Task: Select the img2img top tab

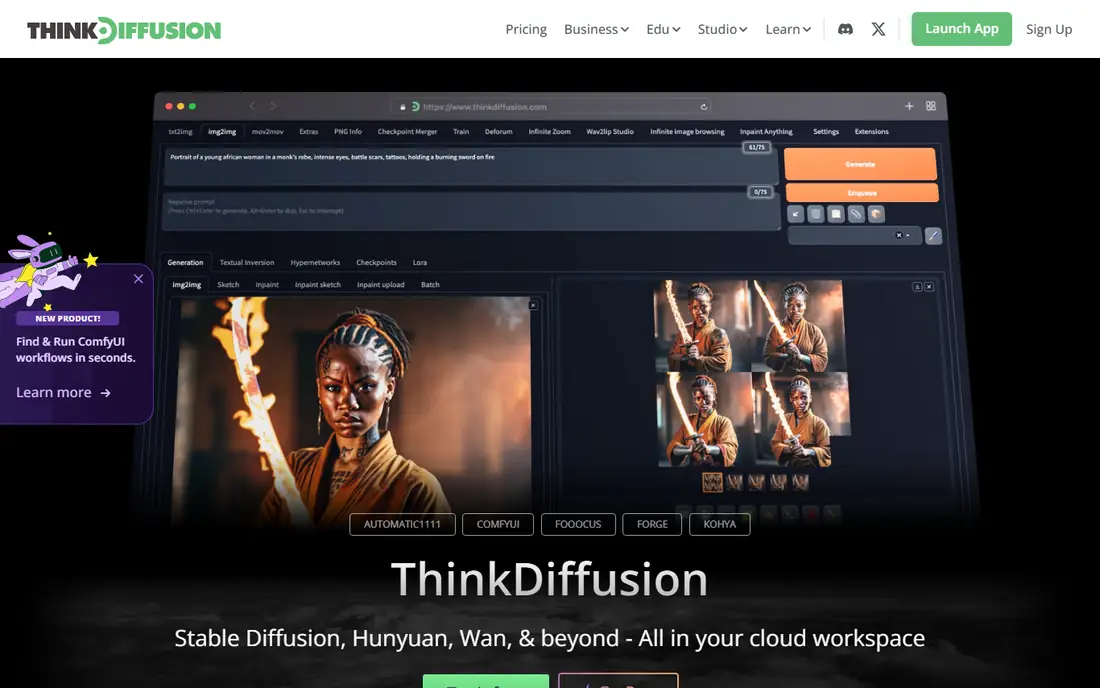Action: (222, 131)
